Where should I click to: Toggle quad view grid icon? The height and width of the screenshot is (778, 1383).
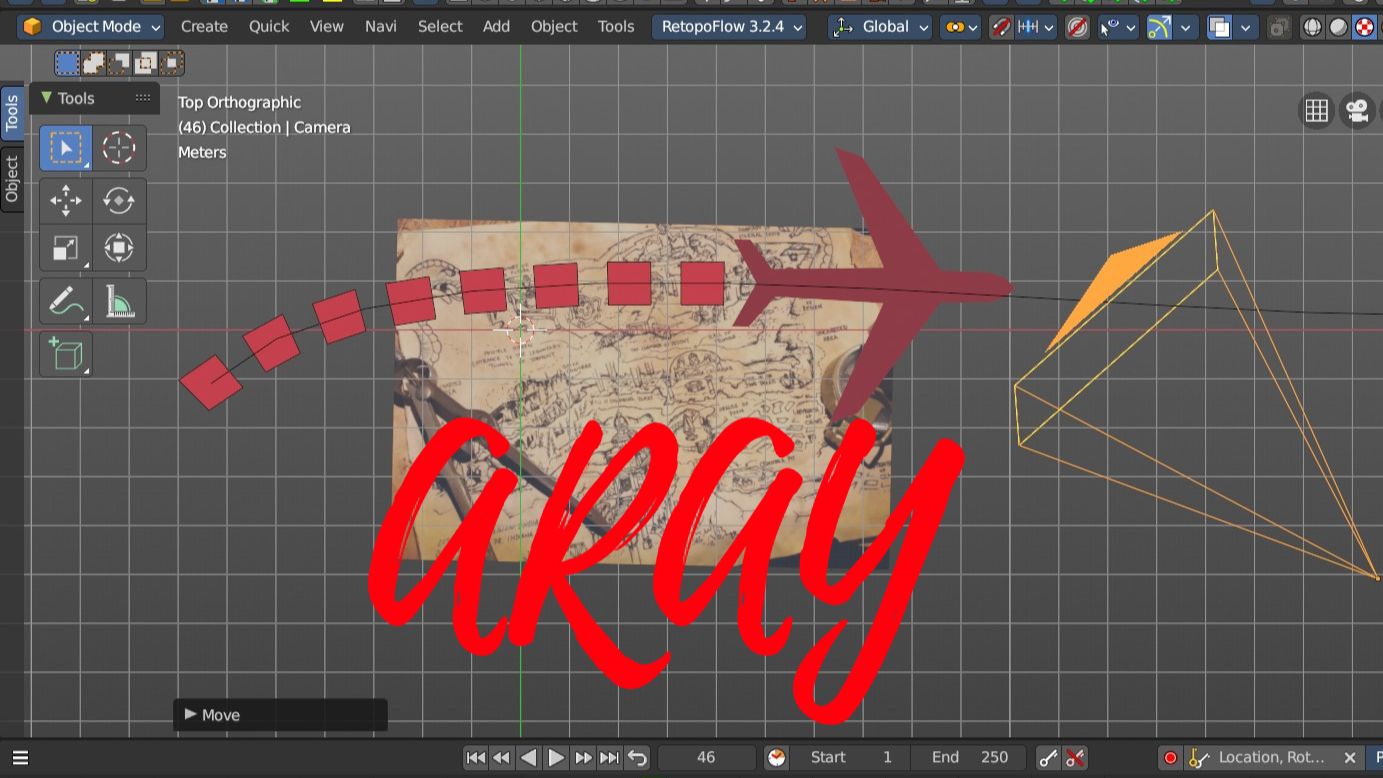click(x=1317, y=111)
